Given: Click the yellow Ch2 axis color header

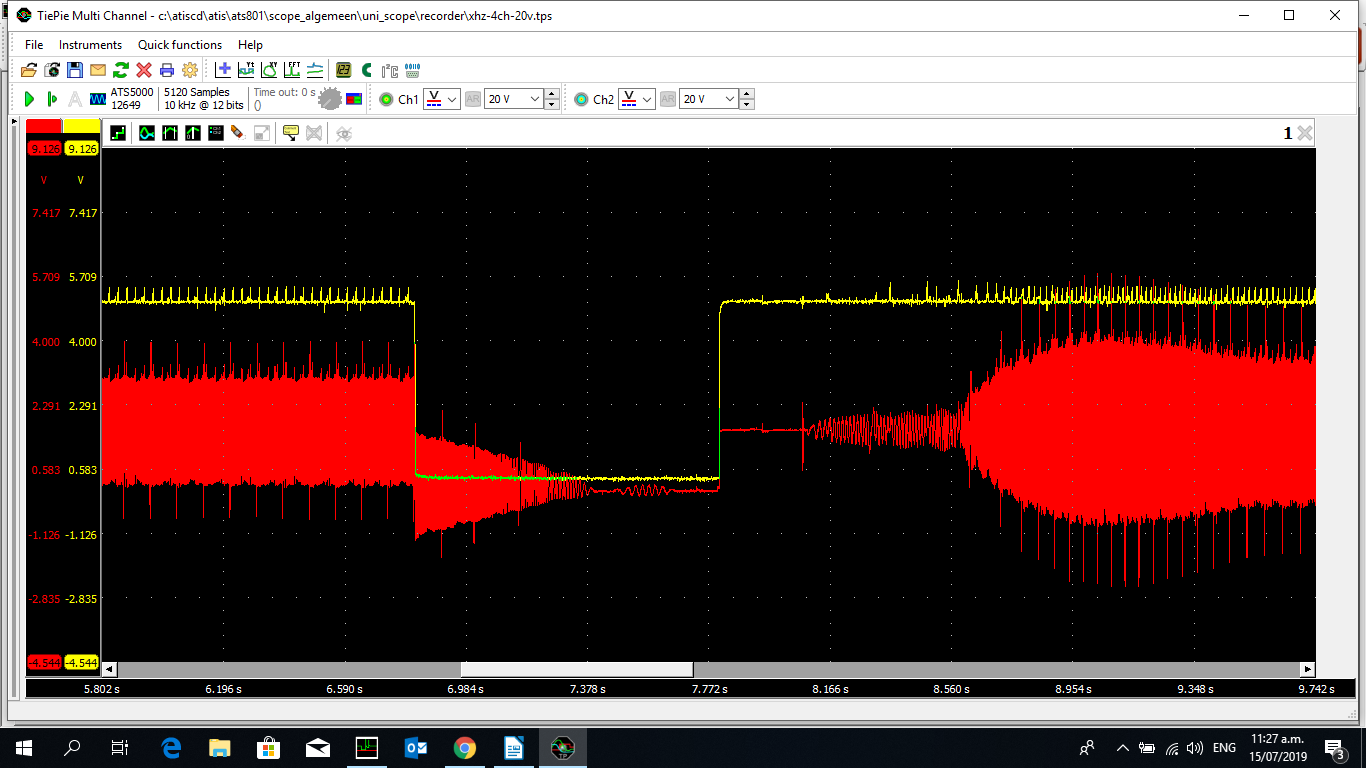Looking at the screenshot, I should [81, 126].
